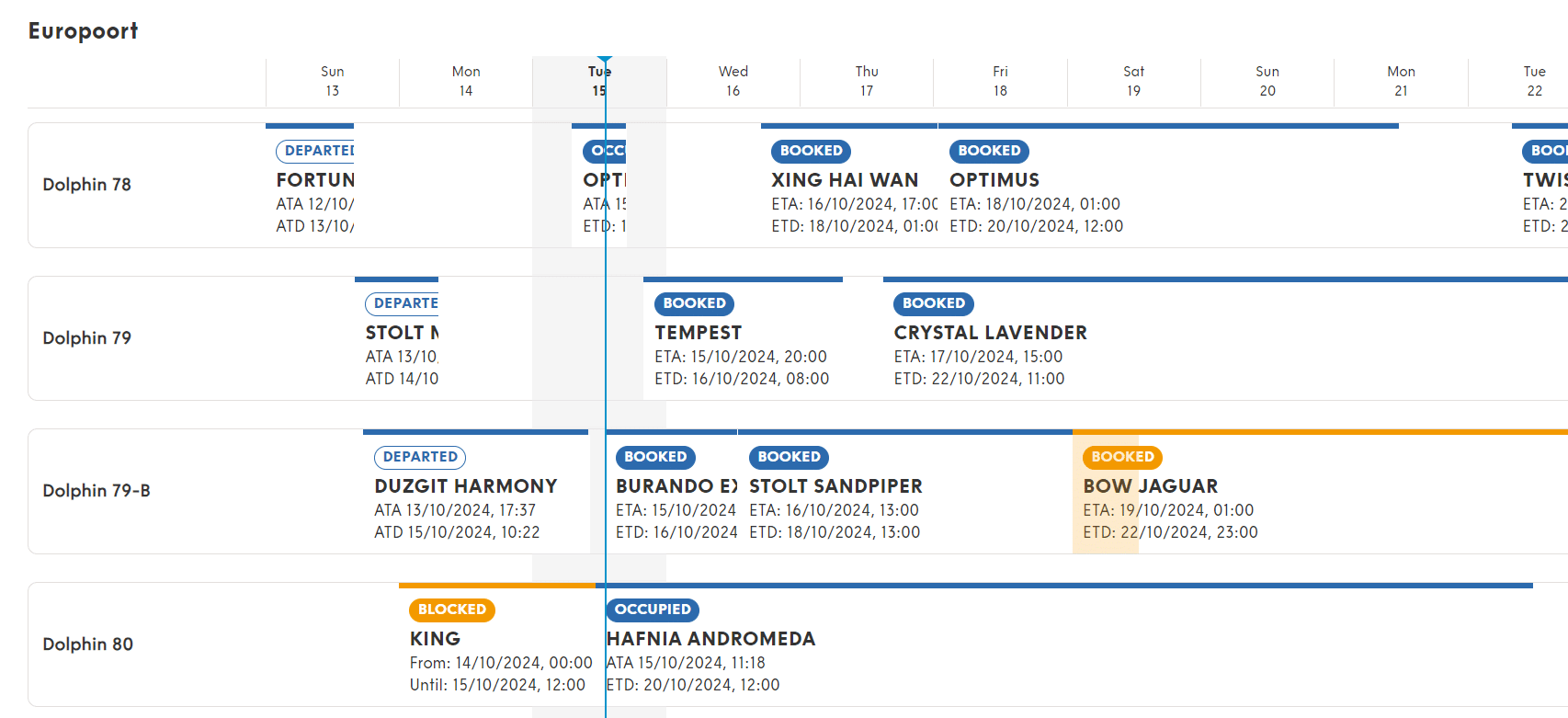This screenshot has height=718, width=1568.
Task: Click the Europoort terminal heading
Action: pyautogui.click(x=83, y=31)
